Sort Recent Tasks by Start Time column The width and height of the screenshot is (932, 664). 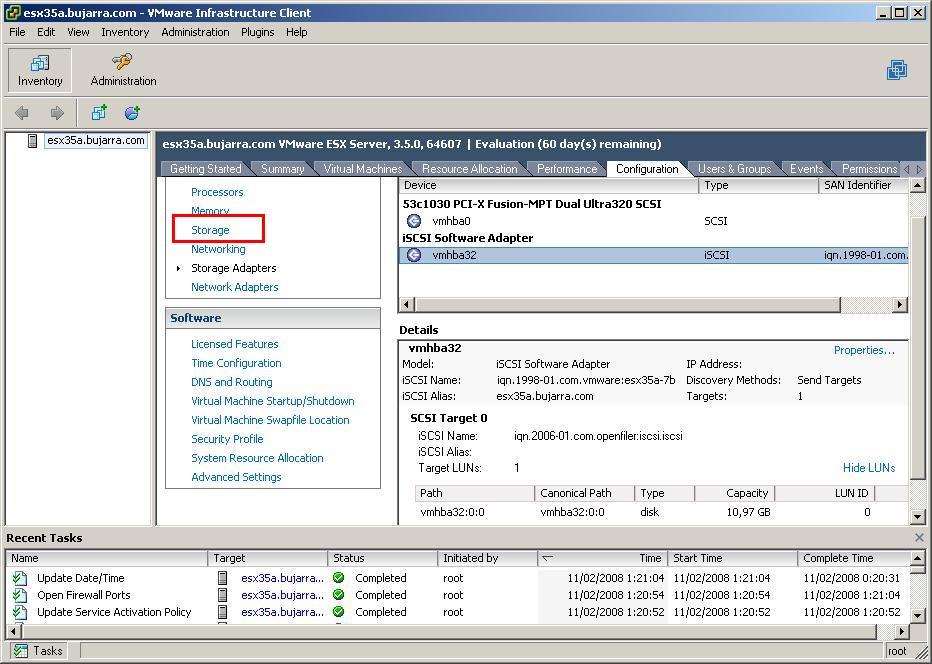click(732, 558)
